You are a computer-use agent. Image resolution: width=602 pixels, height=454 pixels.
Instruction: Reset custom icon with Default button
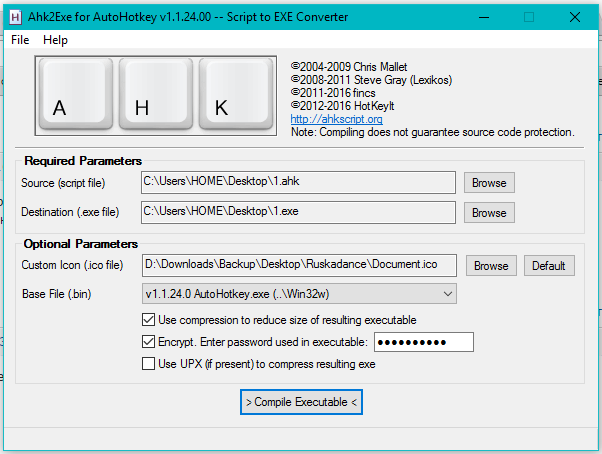tap(549, 266)
